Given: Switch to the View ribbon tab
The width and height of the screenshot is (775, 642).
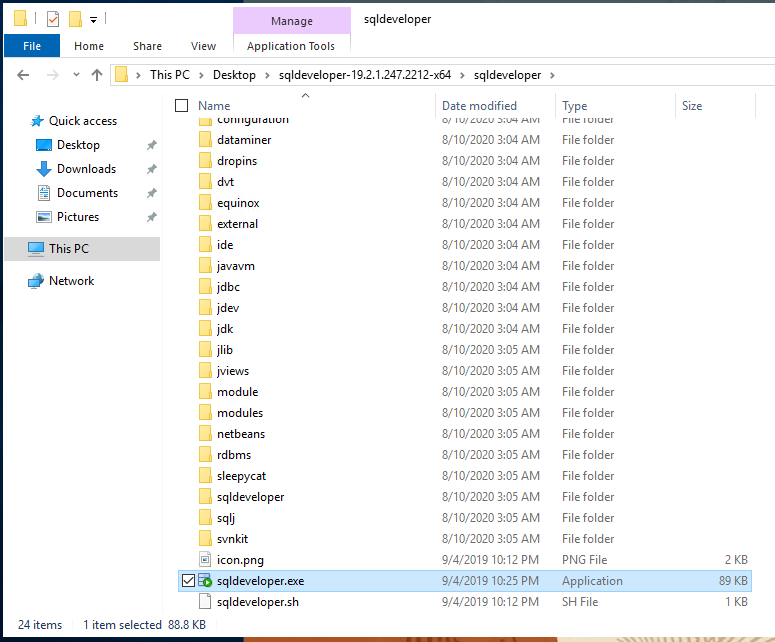Looking at the screenshot, I should coord(203,46).
